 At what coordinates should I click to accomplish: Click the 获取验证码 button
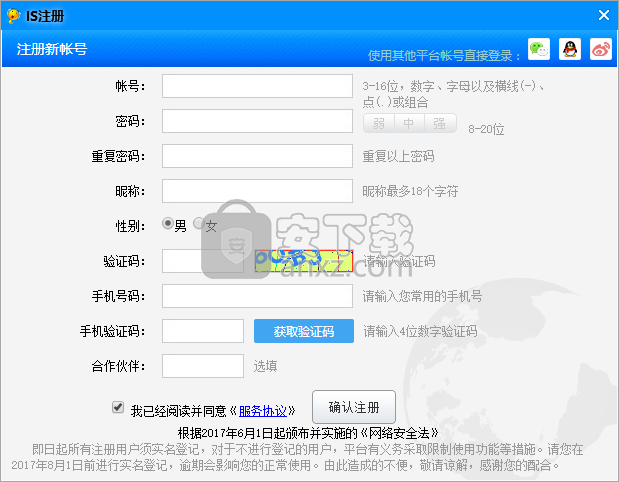click(304, 331)
